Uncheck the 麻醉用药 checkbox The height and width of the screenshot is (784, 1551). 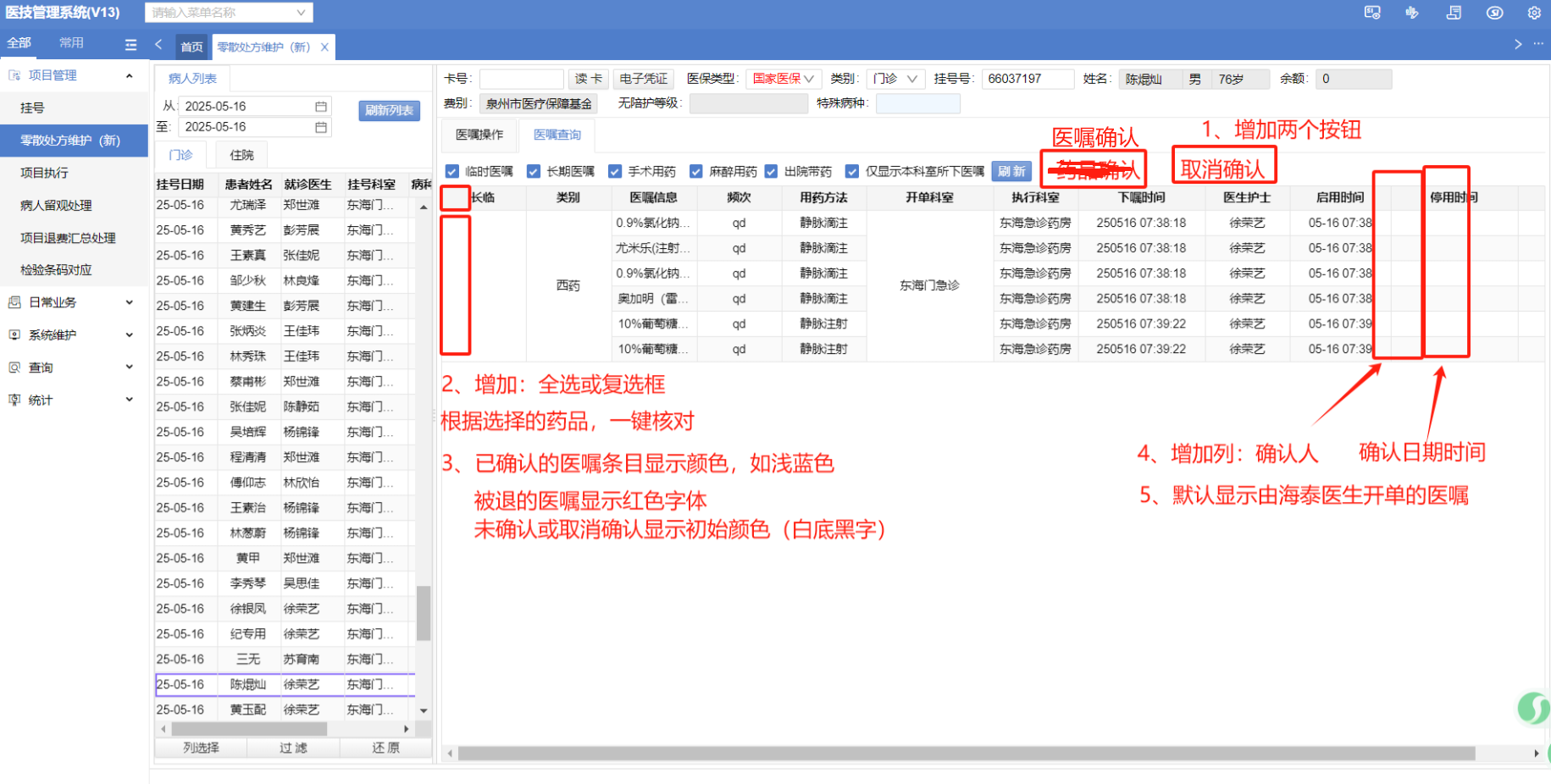click(x=696, y=171)
